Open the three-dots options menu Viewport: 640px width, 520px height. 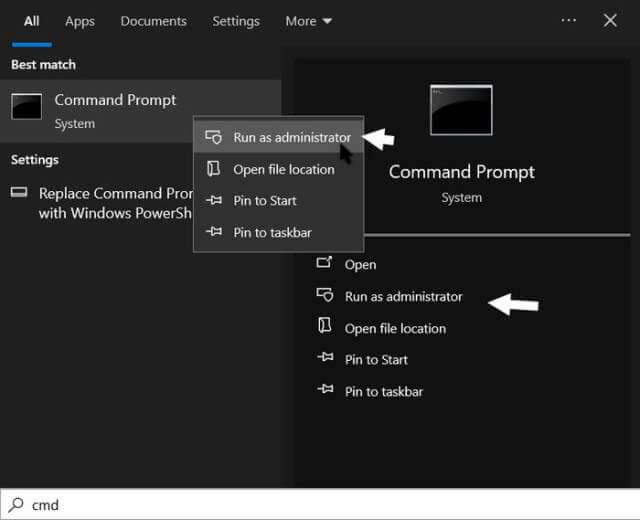click(x=569, y=20)
